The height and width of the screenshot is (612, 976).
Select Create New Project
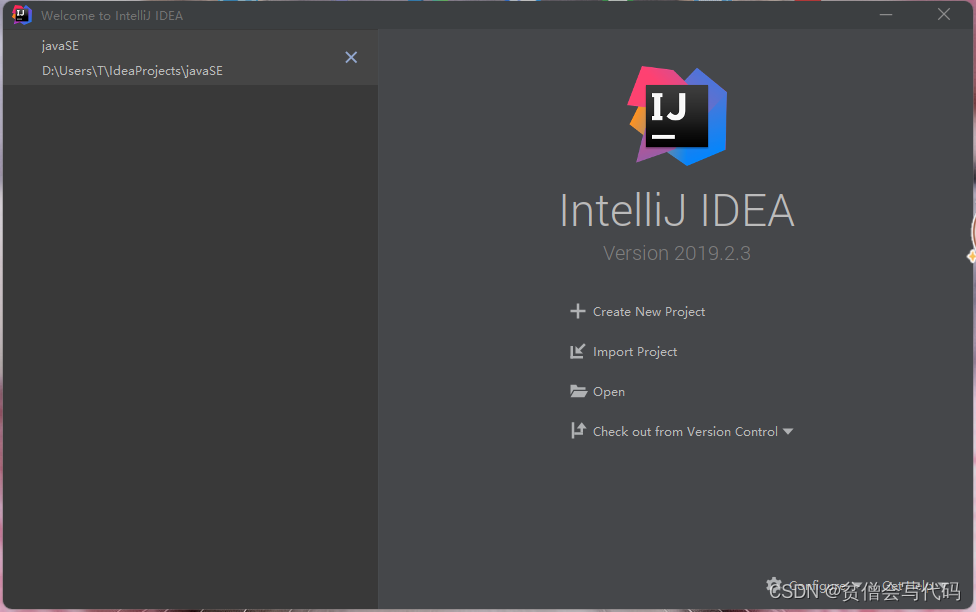click(649, 311)
